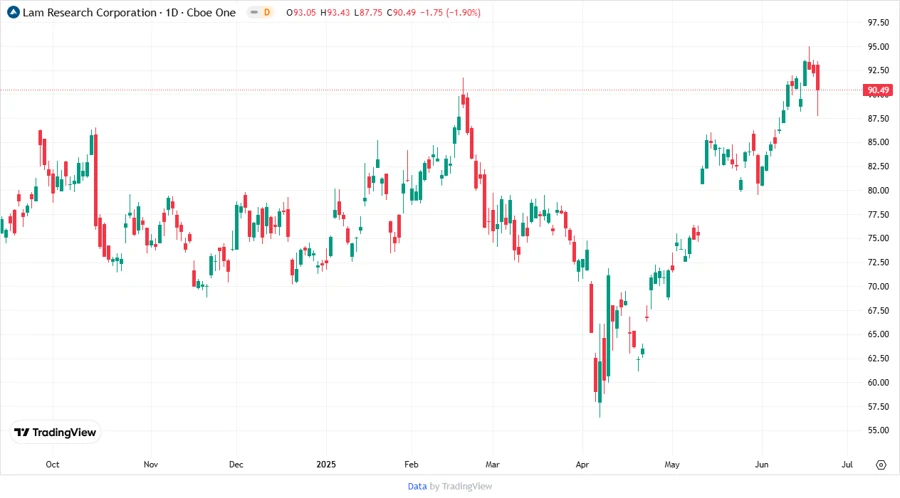Click the 72.50 price scale label

[878, 262]
